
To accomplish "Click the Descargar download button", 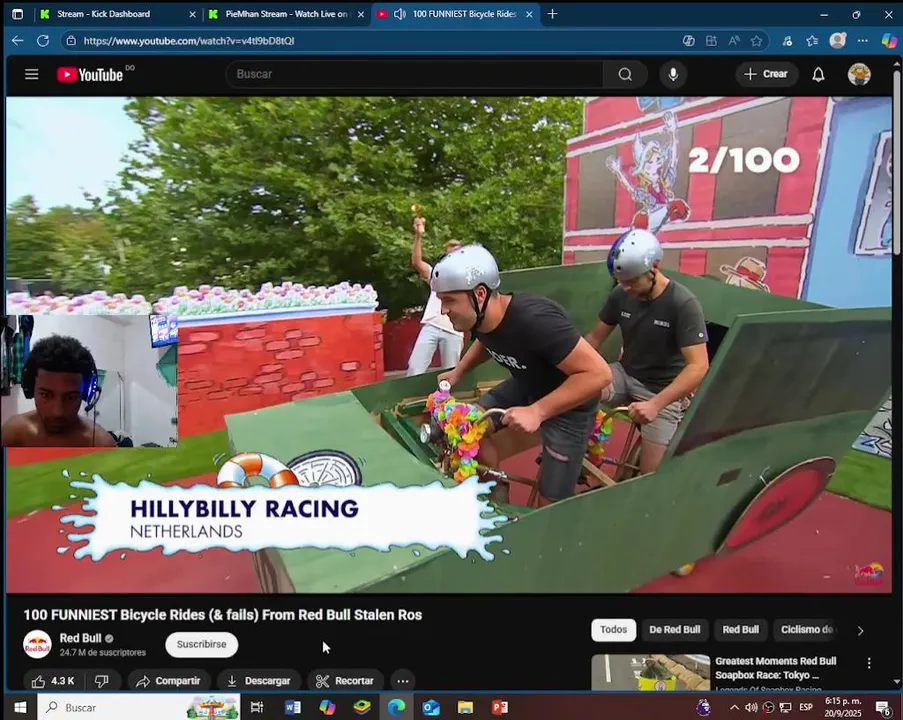I will pyautogui.click(x=259, y=681).
